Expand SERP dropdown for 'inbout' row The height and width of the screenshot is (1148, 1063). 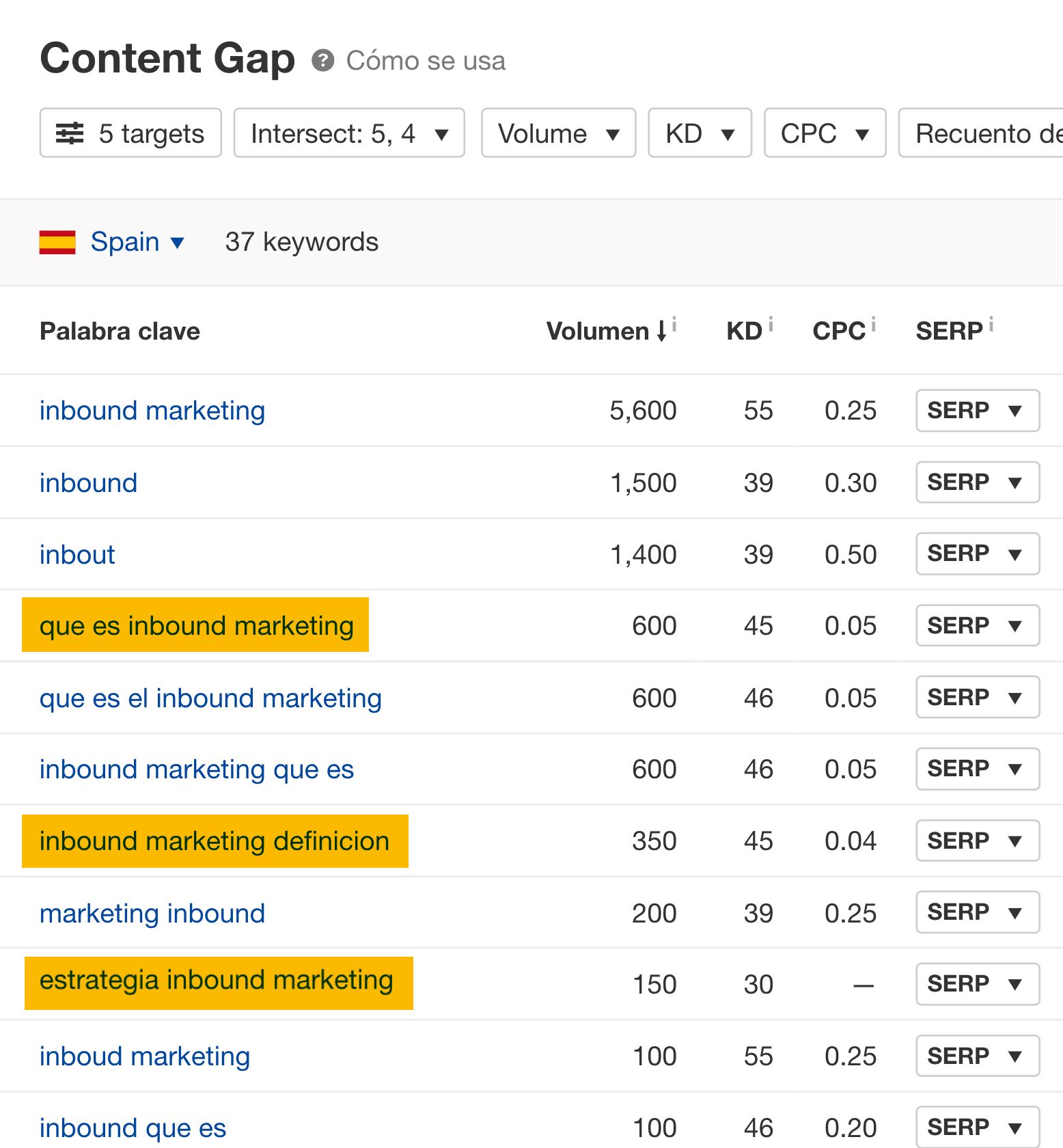978,553
